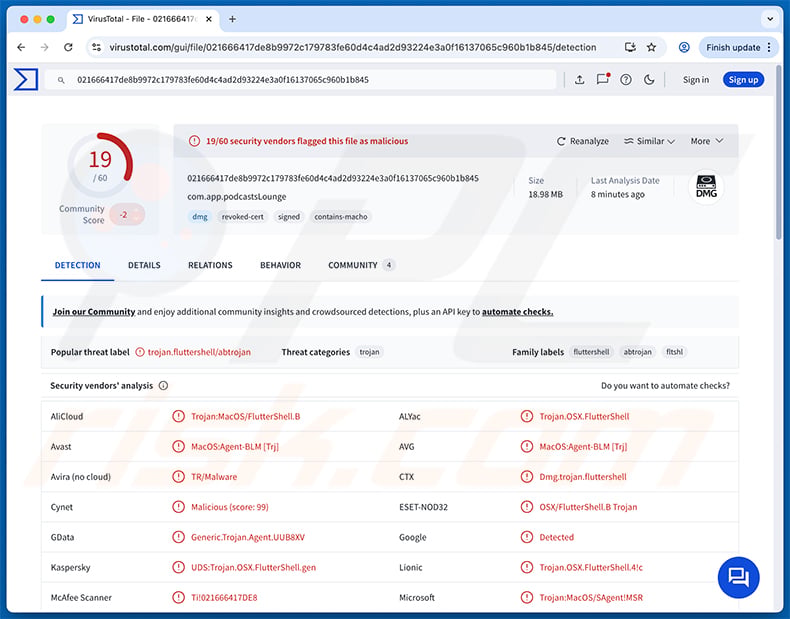Click the upload file icon
The height and width of the screenshot is (619, 790).
[x=579, y=80]
